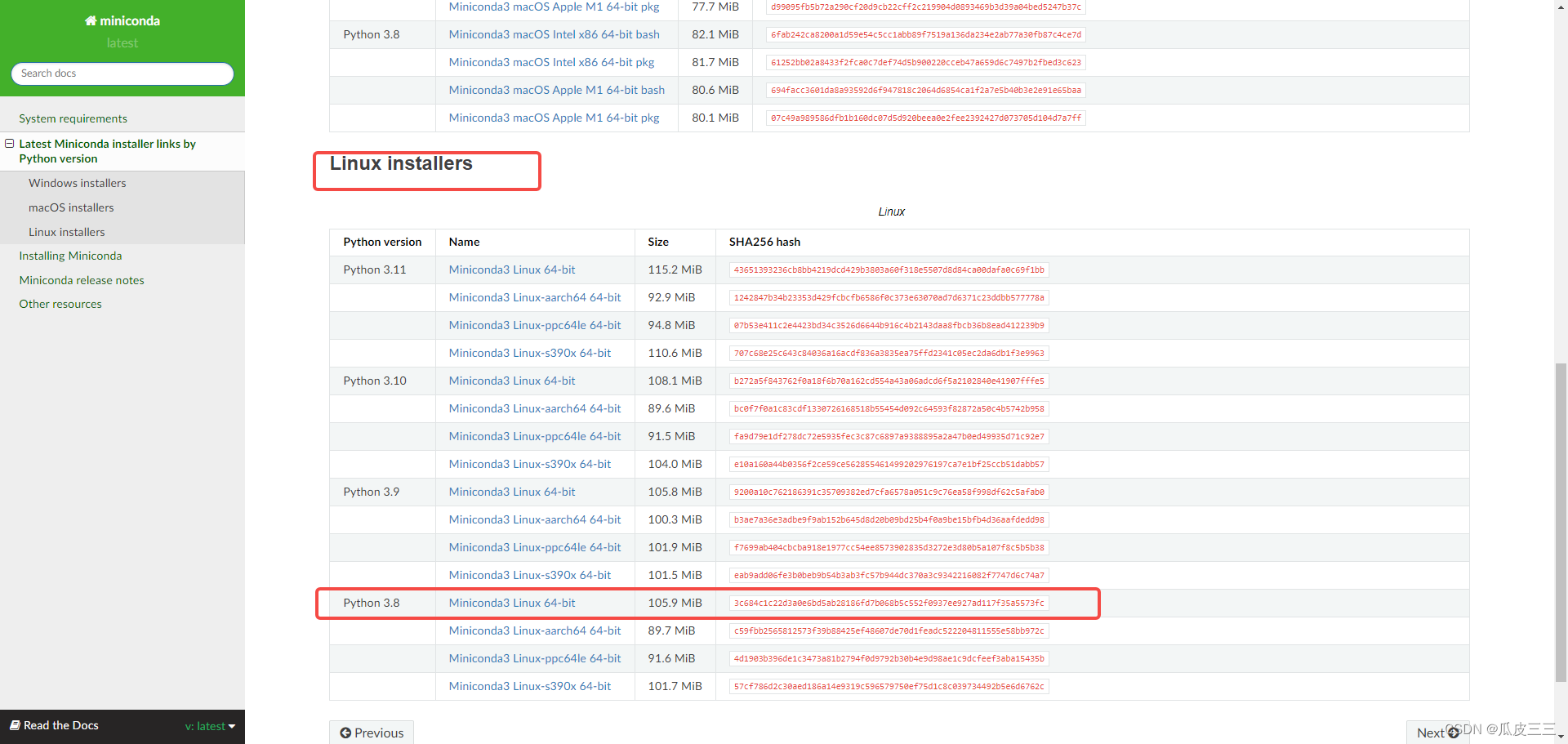This screenshot has height=744, width=1568.
Task: Download Python 3.11 Miniconda3 Linux-s390x 64-bit
Action: [x=530, y=353]
